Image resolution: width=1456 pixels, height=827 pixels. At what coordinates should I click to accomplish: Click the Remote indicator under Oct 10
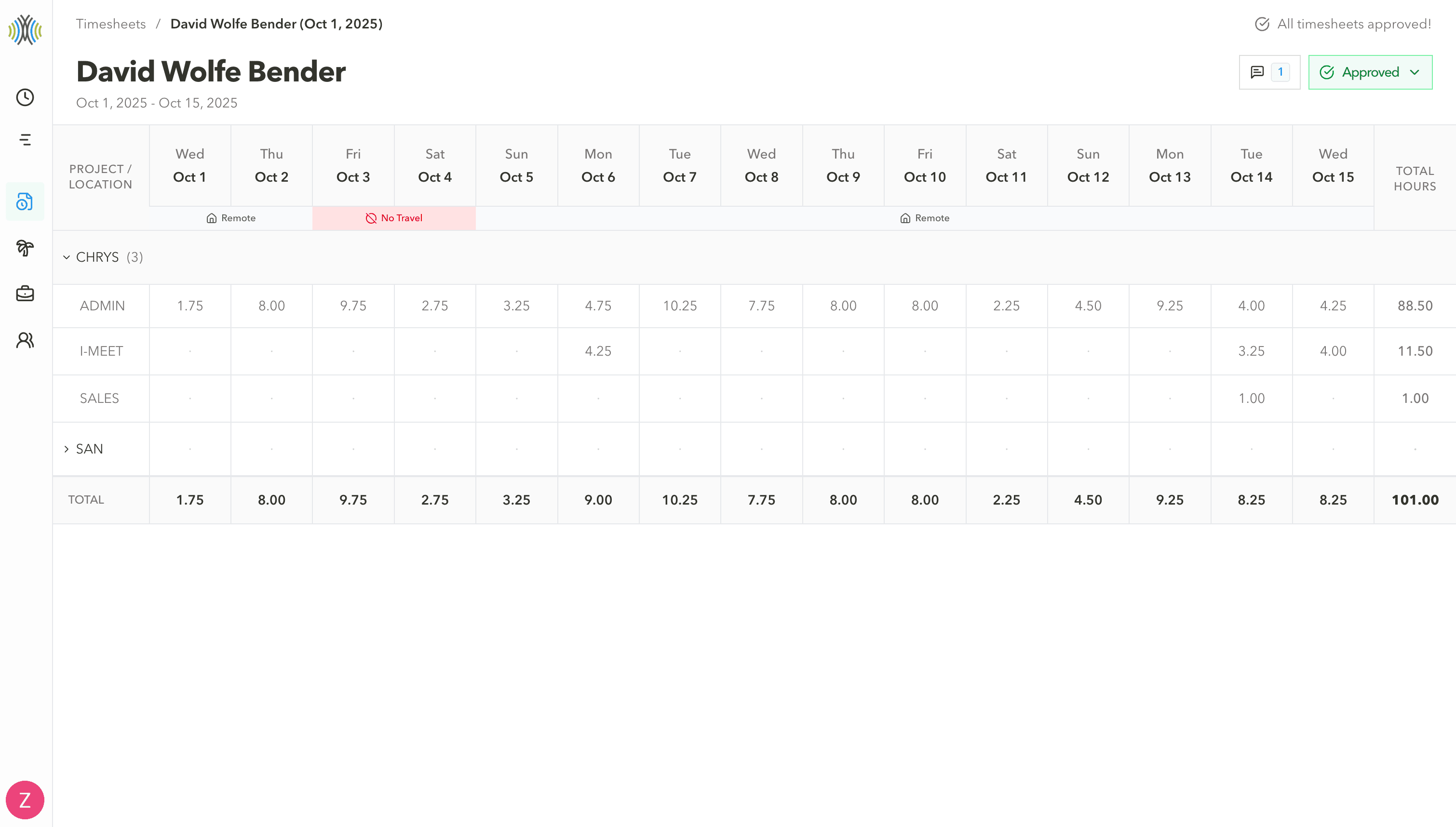(x=924, y=217)
